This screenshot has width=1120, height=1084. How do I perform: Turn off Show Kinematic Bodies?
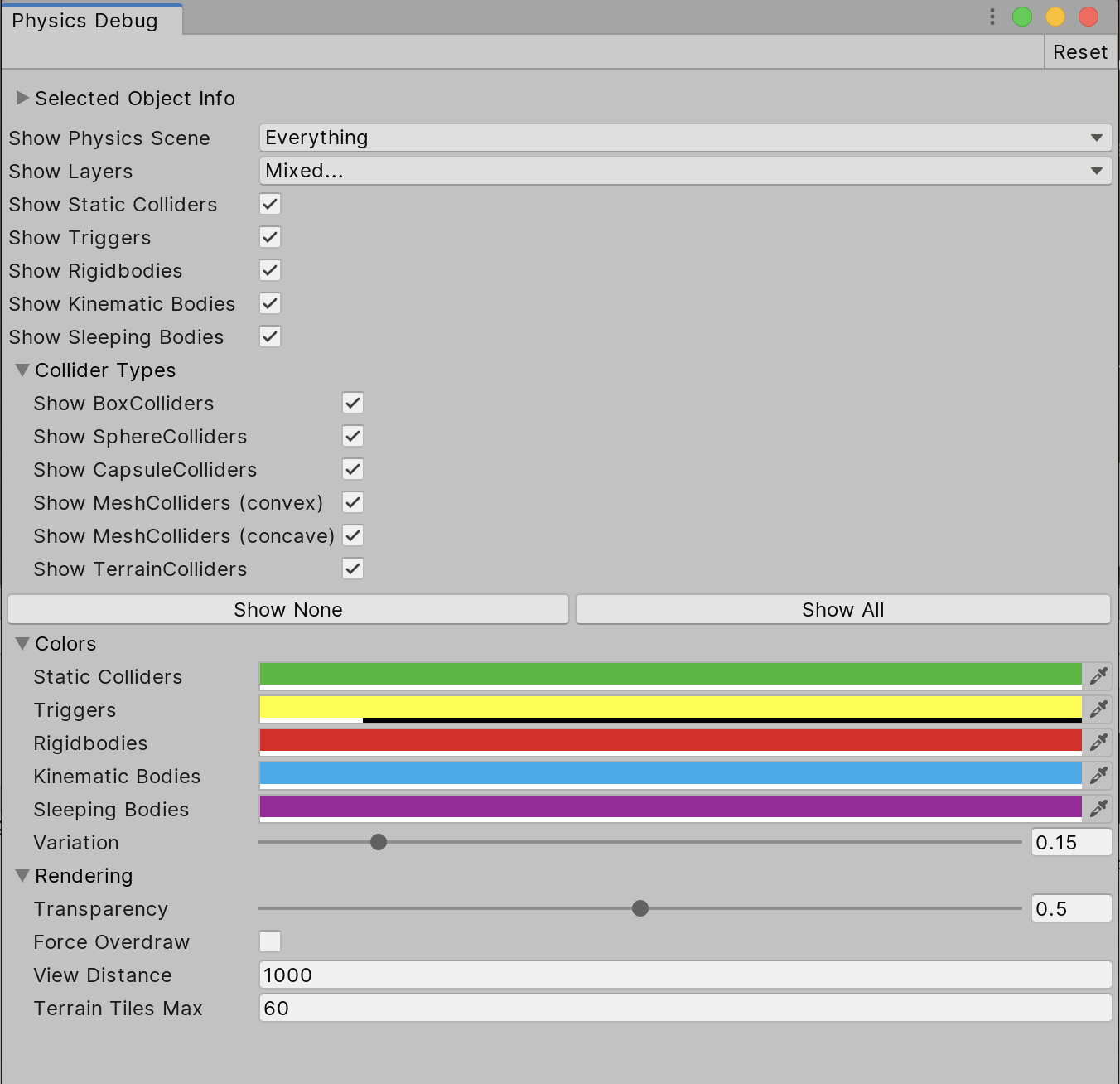click(x=270, y=303)
